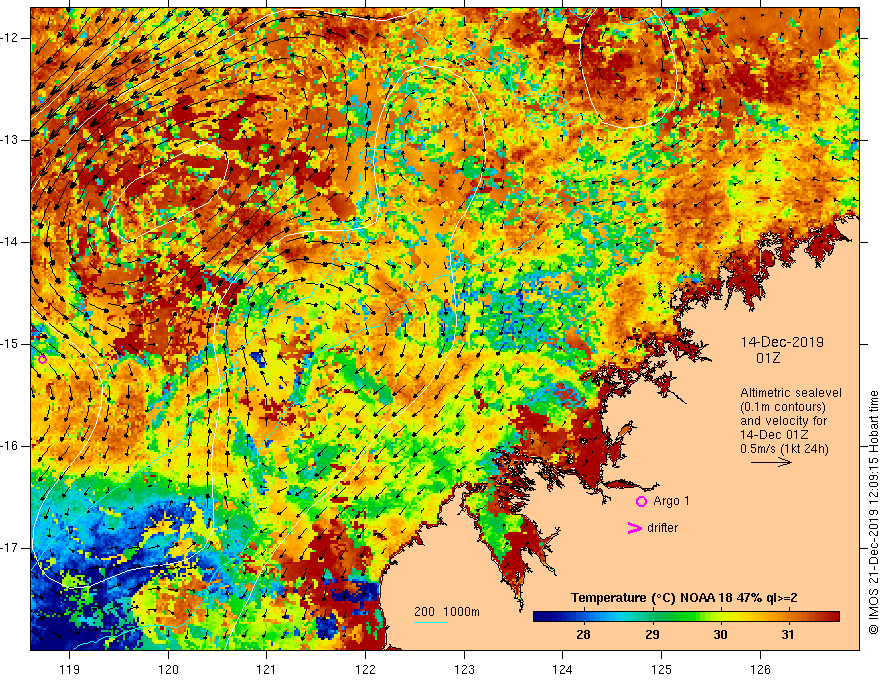Click the longitude 120 axis label
Screen dimensions: 880x680
(168, 669)
